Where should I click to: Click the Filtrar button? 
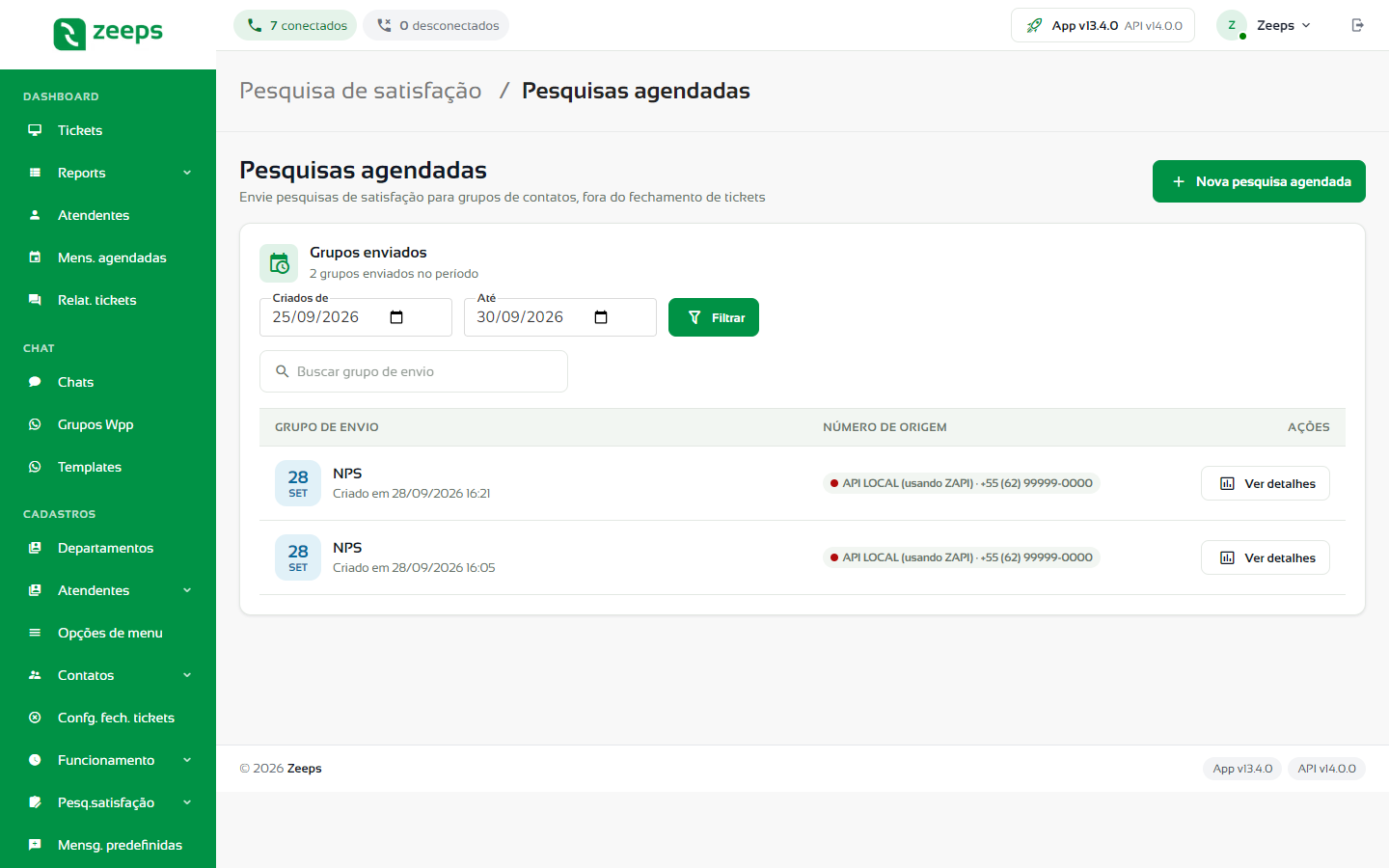(x=714, y=317)
